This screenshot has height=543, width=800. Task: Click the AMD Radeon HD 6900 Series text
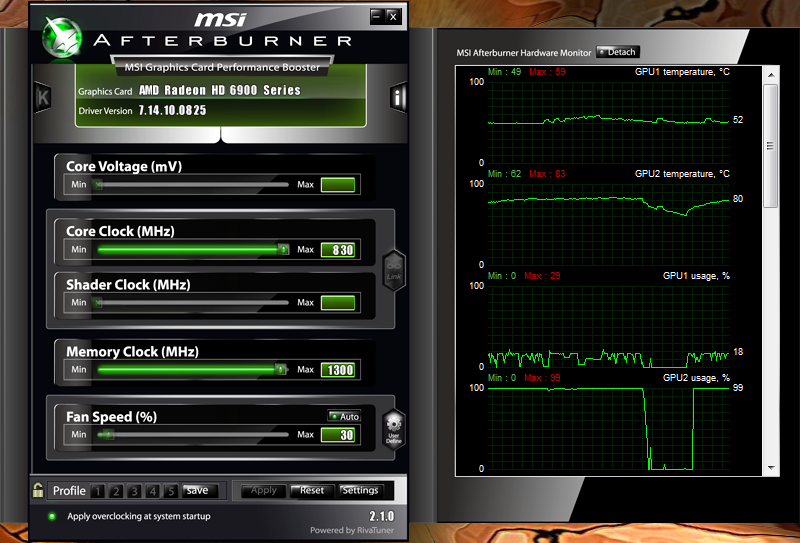220,90
